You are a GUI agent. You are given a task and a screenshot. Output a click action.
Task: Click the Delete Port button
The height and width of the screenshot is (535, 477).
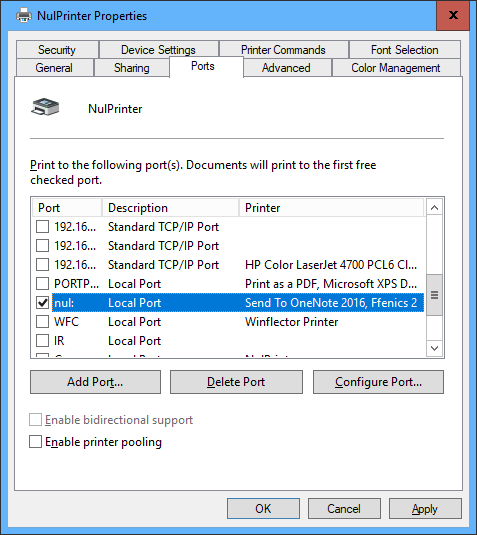(236, 382)
